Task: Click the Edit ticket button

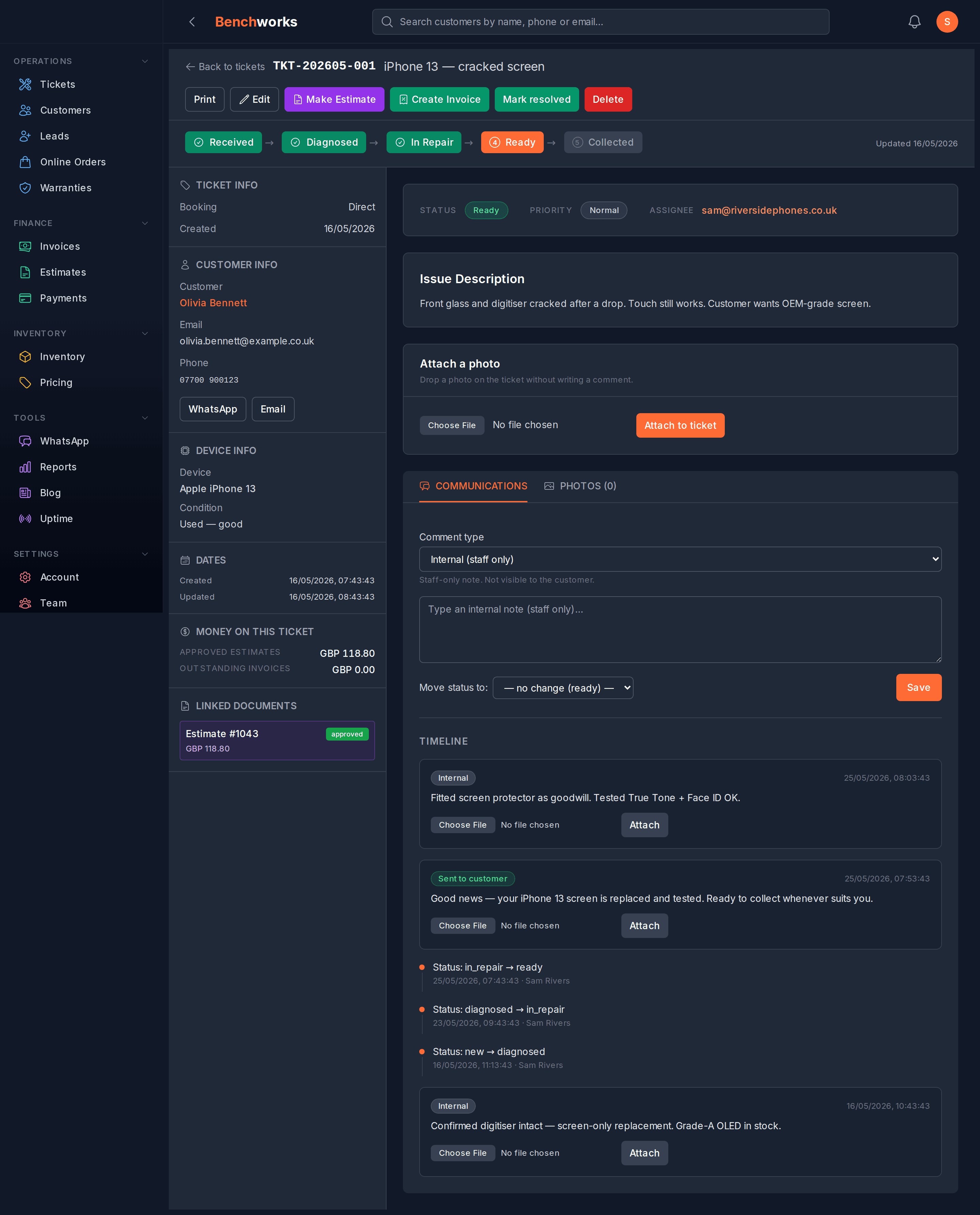Action: click(x=255, y=100)
